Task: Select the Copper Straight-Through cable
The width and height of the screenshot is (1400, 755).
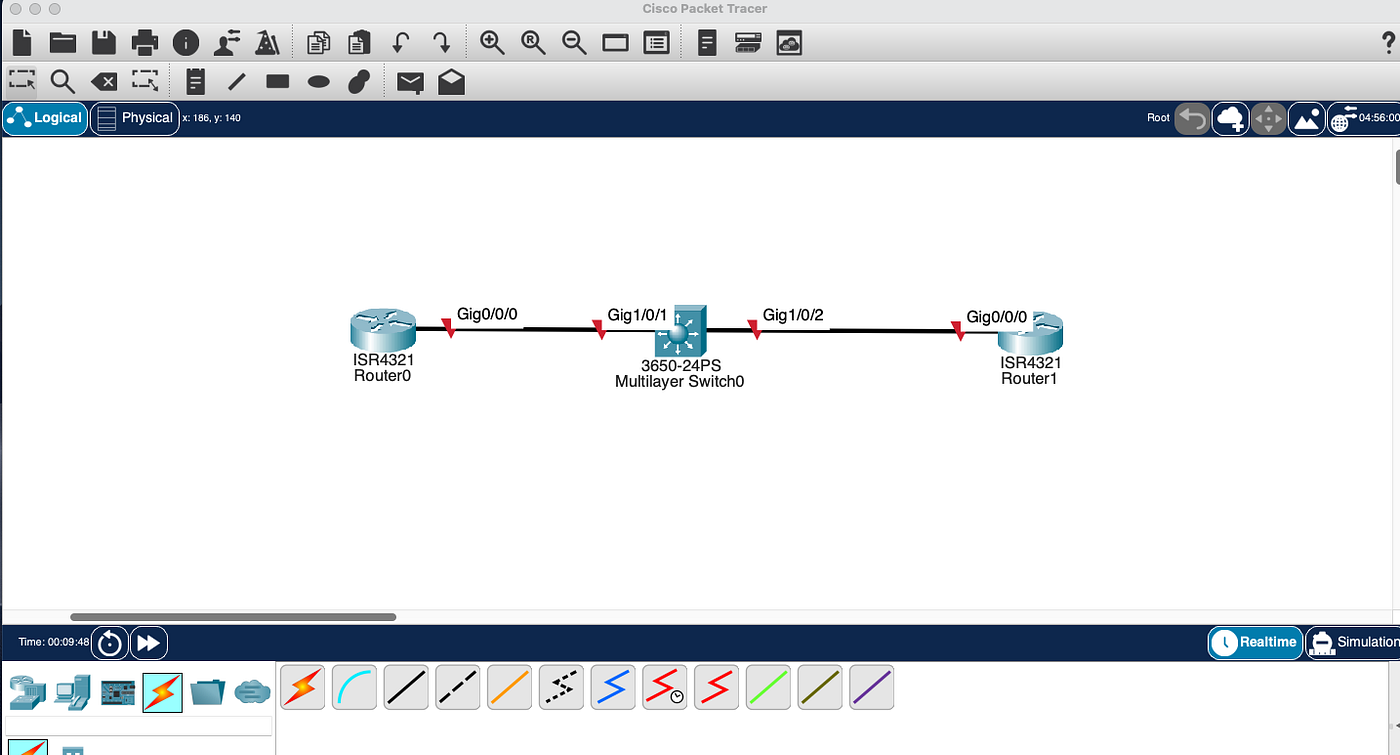Action: pyautogui.click(x=406, y=687)
